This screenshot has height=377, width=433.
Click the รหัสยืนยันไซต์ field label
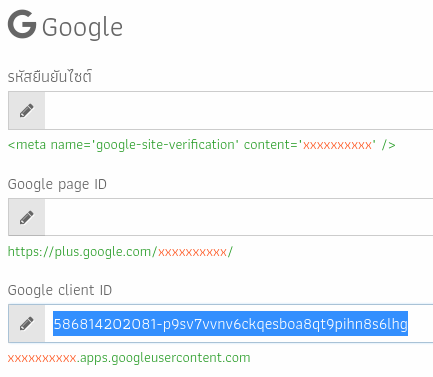50,76
